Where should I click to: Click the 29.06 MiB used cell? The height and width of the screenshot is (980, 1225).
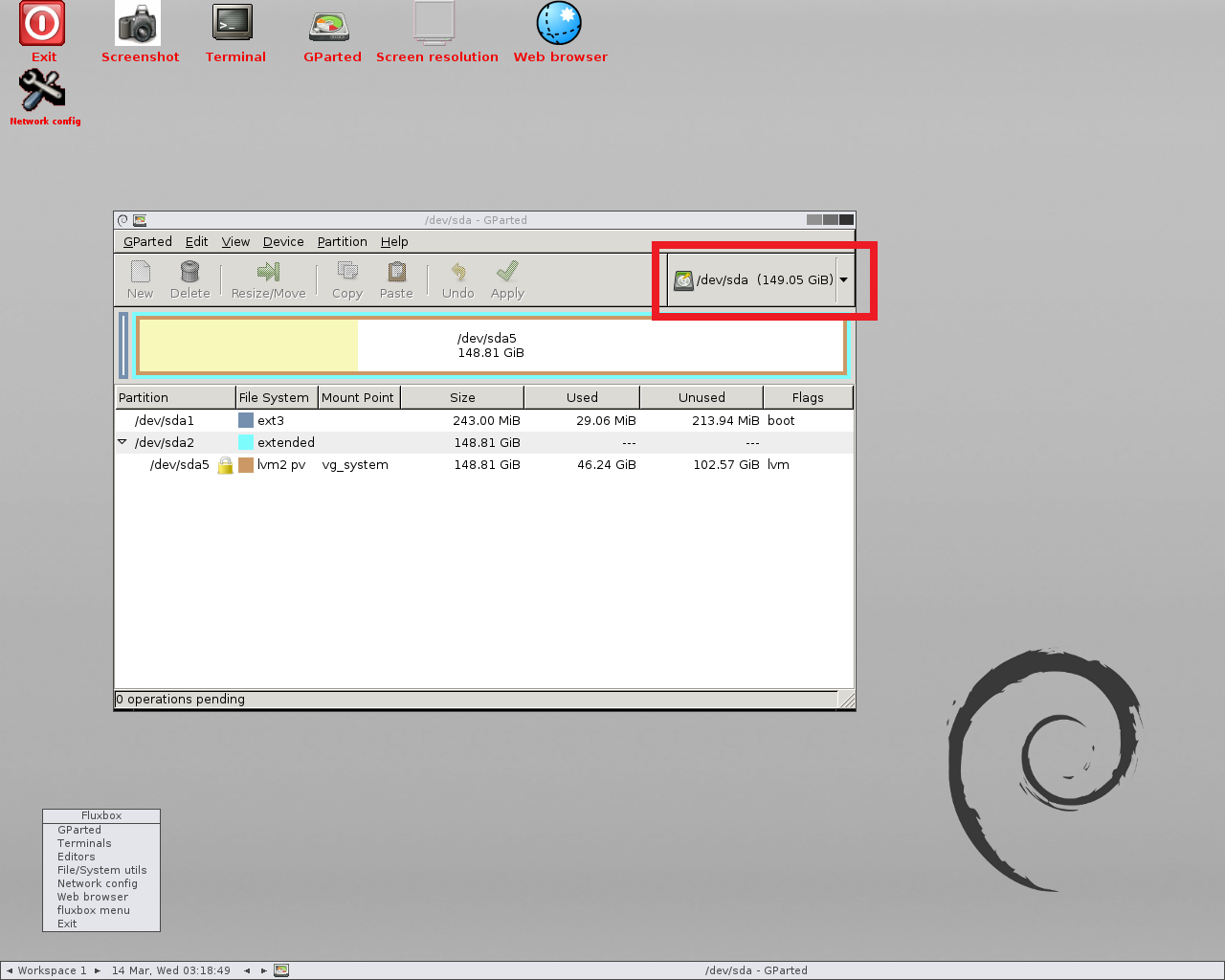click(606, 420)
